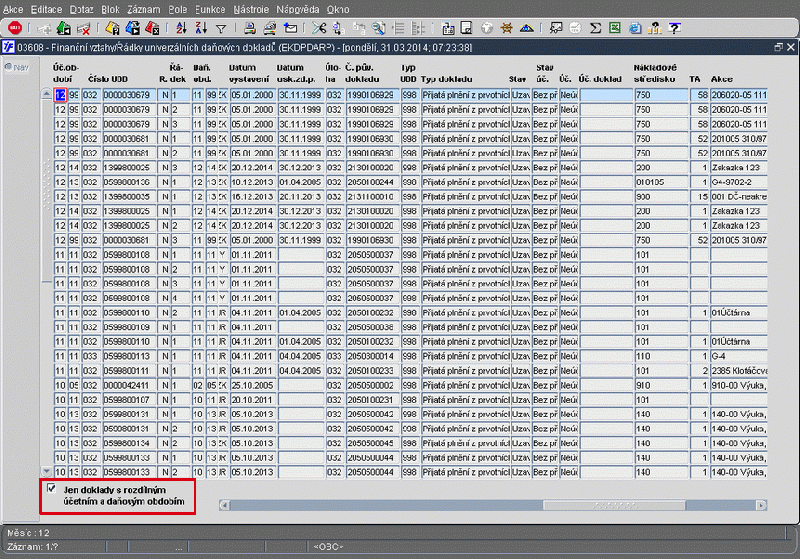Click the cost center cell 010105

tap(661, 182)
